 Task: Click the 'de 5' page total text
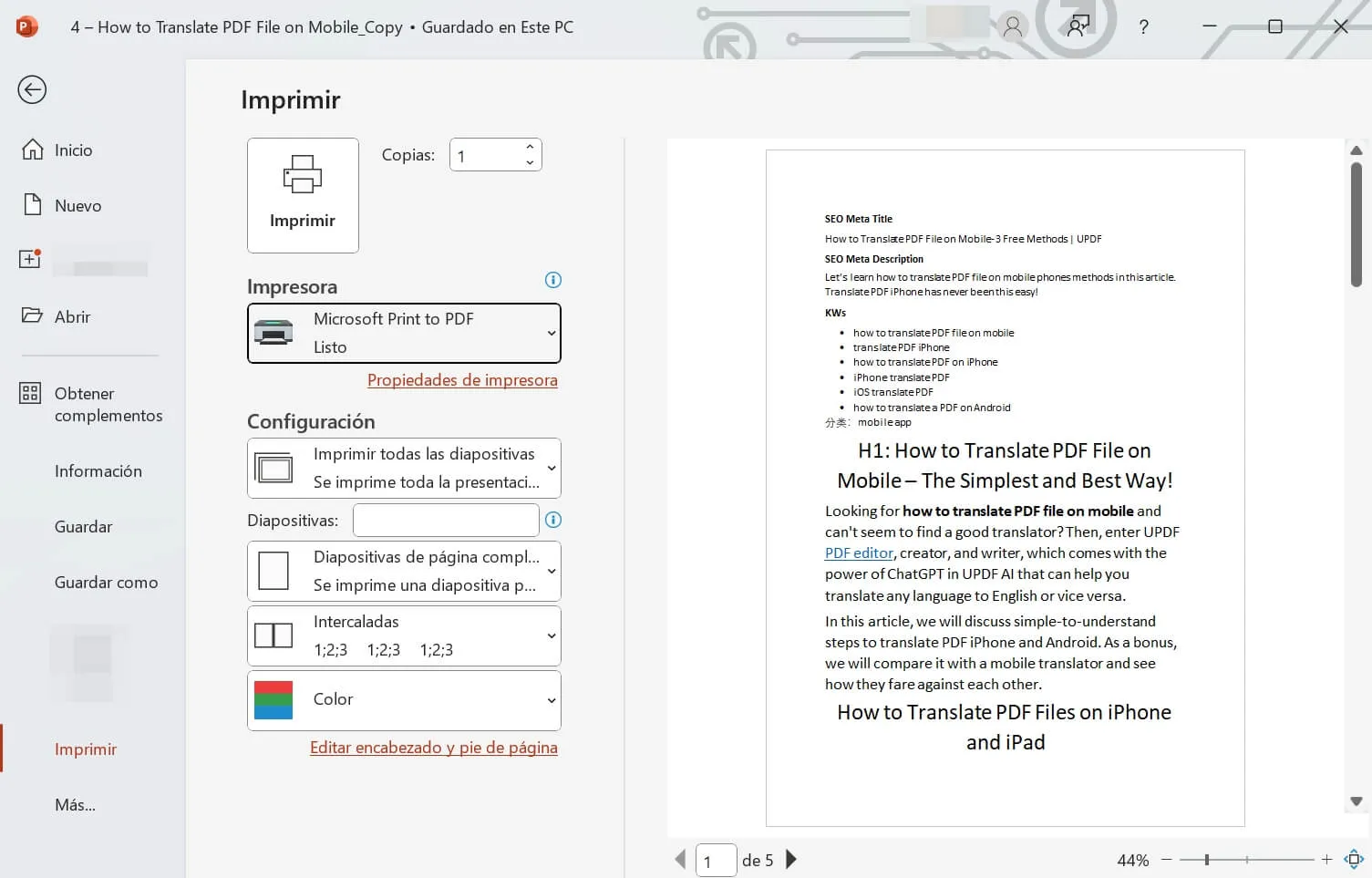tap(758, 861)
